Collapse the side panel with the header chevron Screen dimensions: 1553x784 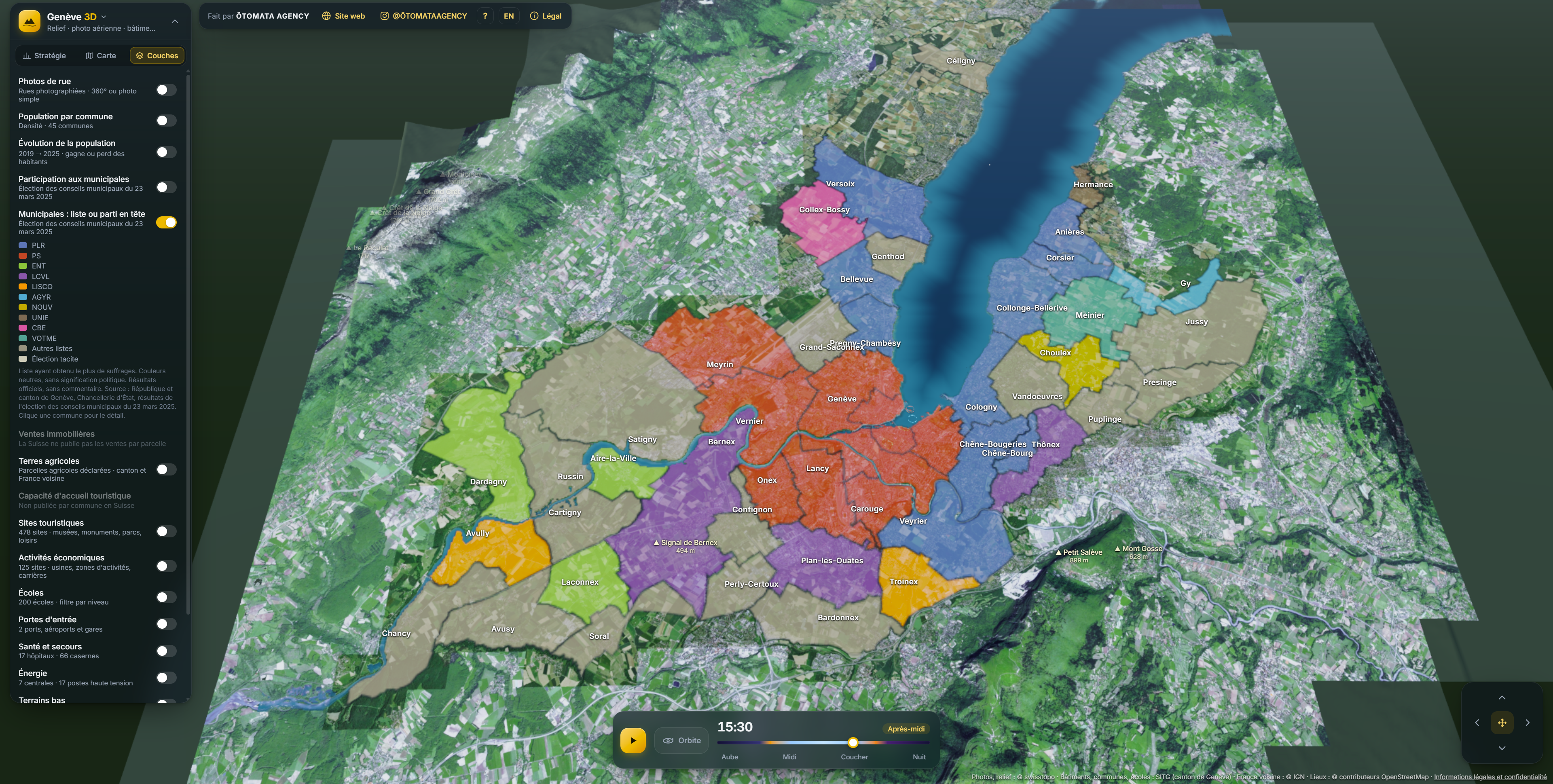[x=175, y=21]
